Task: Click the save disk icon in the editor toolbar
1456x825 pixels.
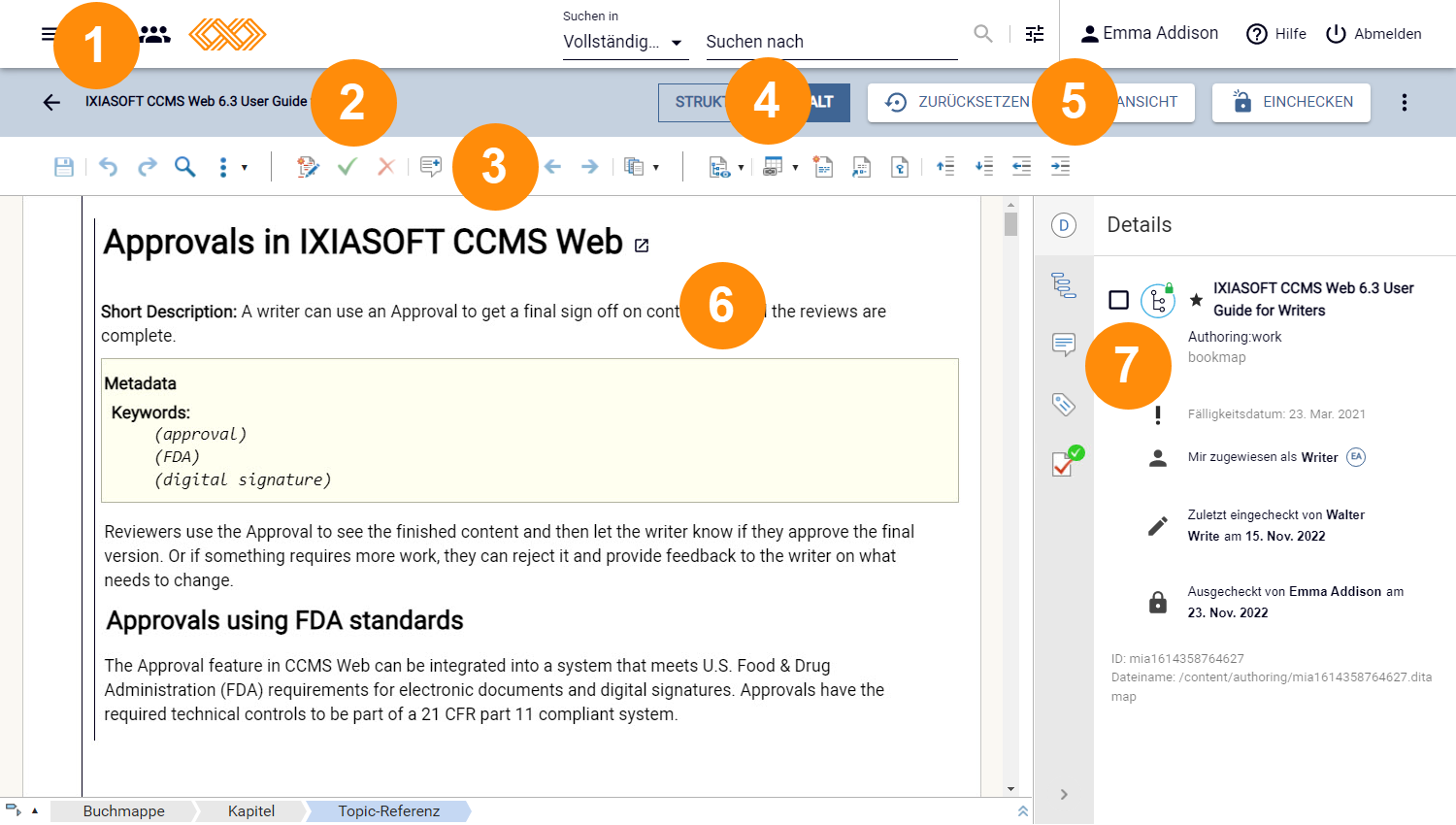Action: point(64,167)
